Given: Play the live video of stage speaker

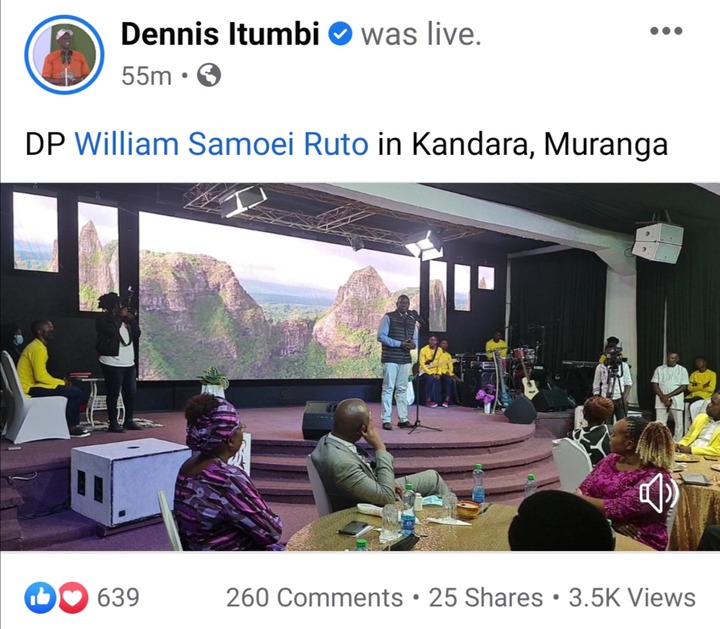Looking at the screenshot, I should pyautogui.click(x=360, y=366).
